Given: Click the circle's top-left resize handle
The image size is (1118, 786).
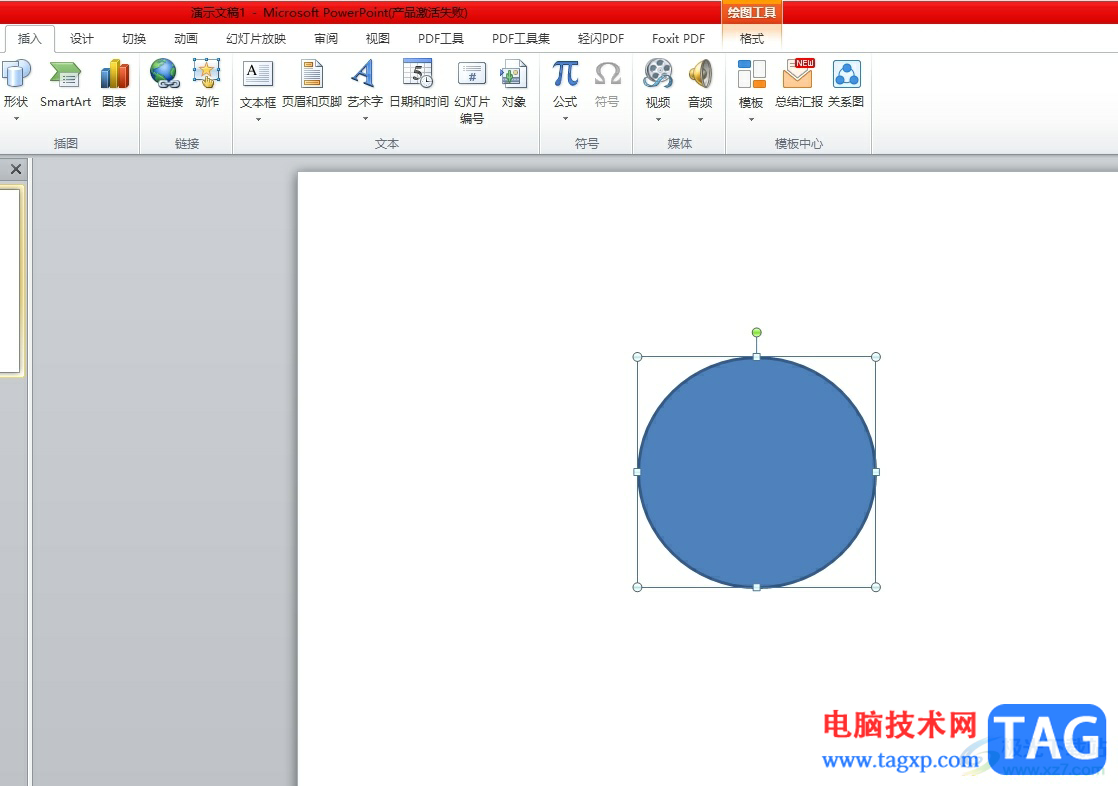Looking at the screenshot, I should tap(637, 357).
